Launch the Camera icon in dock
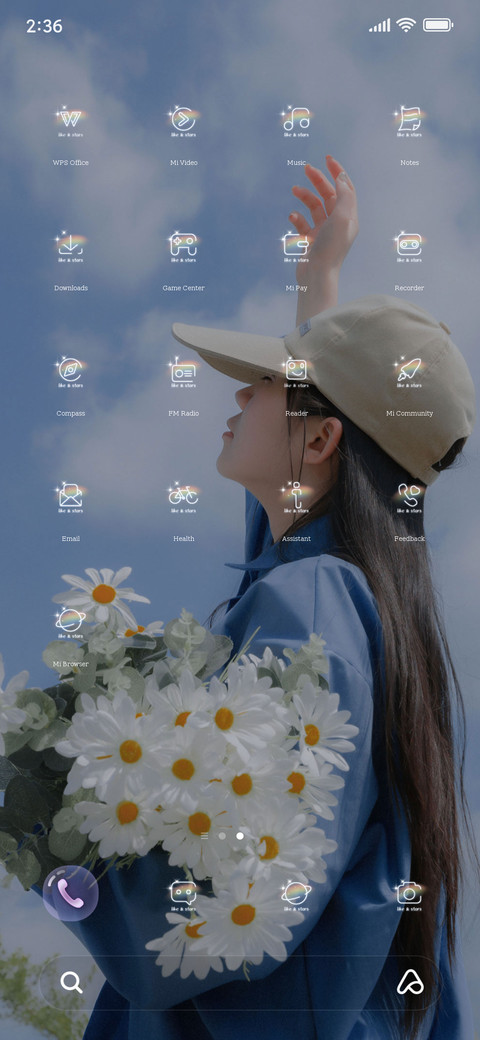 pyautogui.click(x=409, y=895)
